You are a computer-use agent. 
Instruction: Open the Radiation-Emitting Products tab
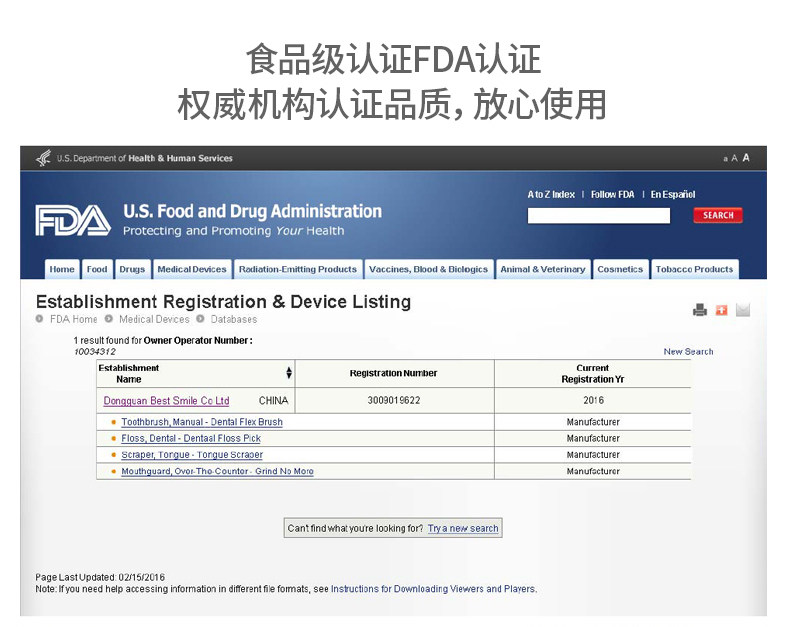[298, 269]
